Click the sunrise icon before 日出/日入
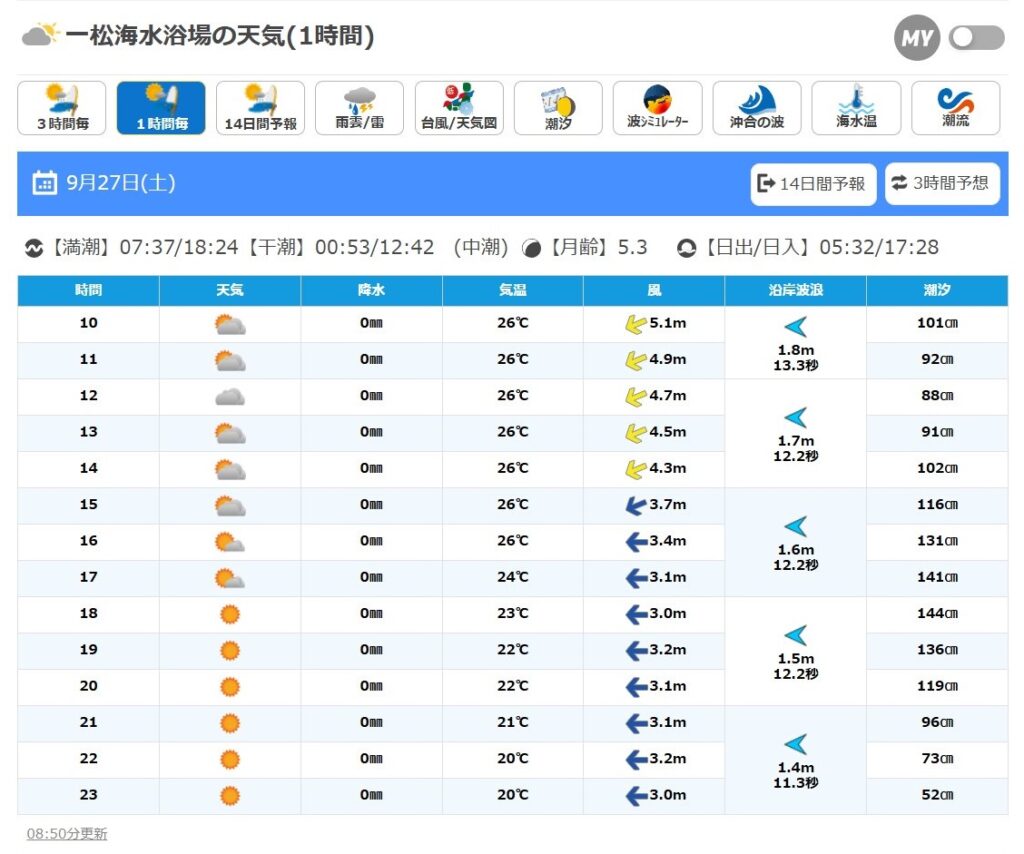 coord(686,249)
